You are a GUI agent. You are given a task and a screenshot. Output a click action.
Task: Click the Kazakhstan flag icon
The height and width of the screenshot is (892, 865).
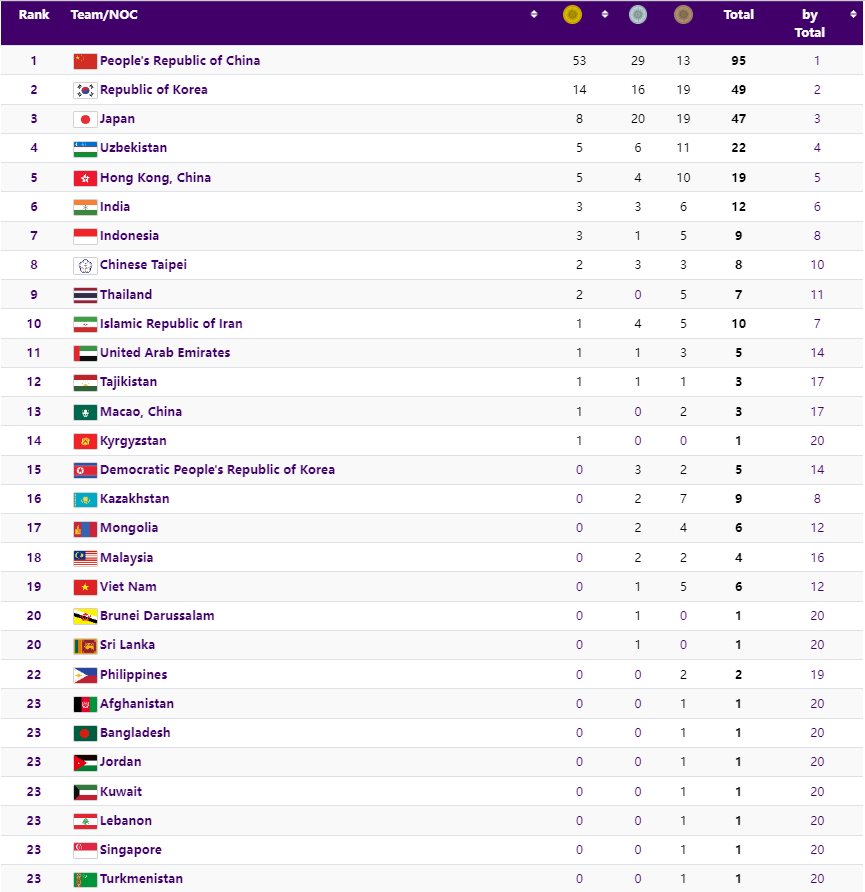[x=85, y=499]
